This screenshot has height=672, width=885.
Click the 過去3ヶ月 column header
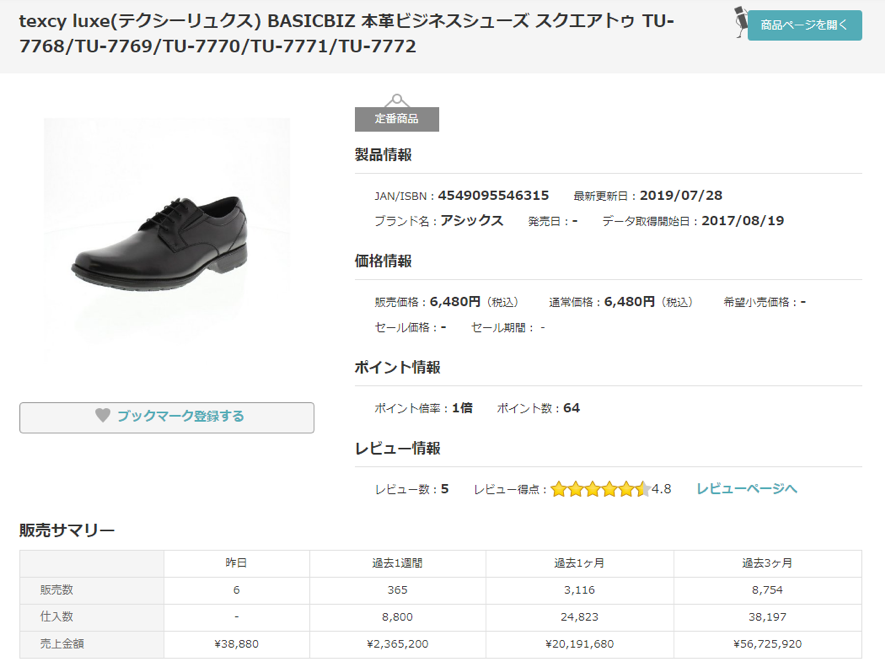(767, 563)
